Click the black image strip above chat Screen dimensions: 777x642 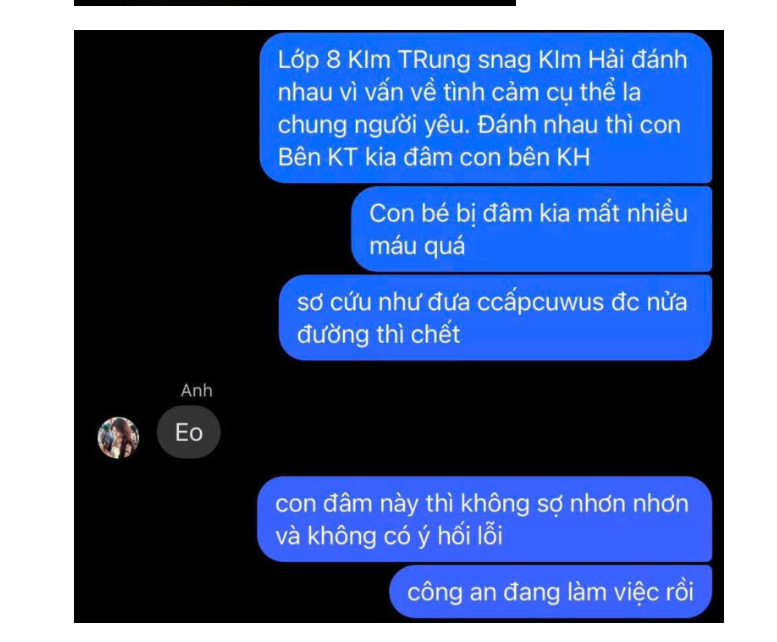(x=295, y=3)
